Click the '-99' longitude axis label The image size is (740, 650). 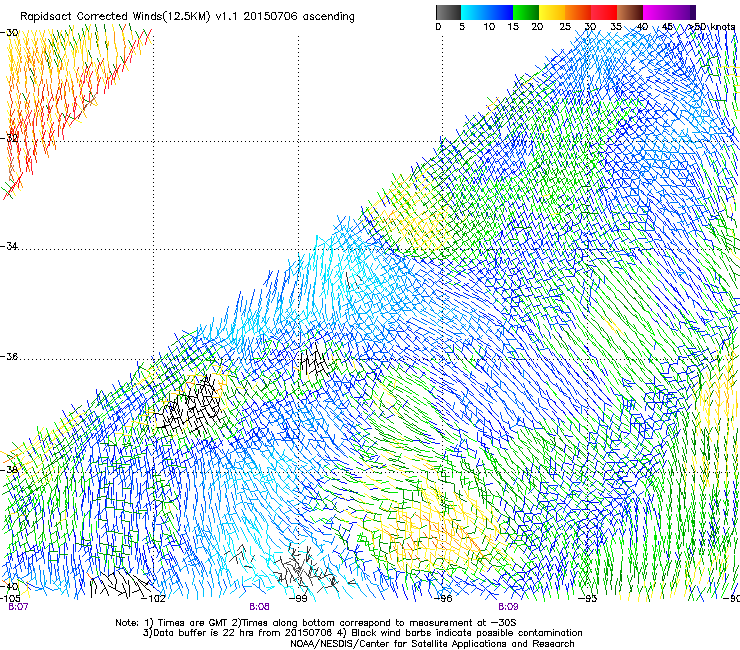298,598
